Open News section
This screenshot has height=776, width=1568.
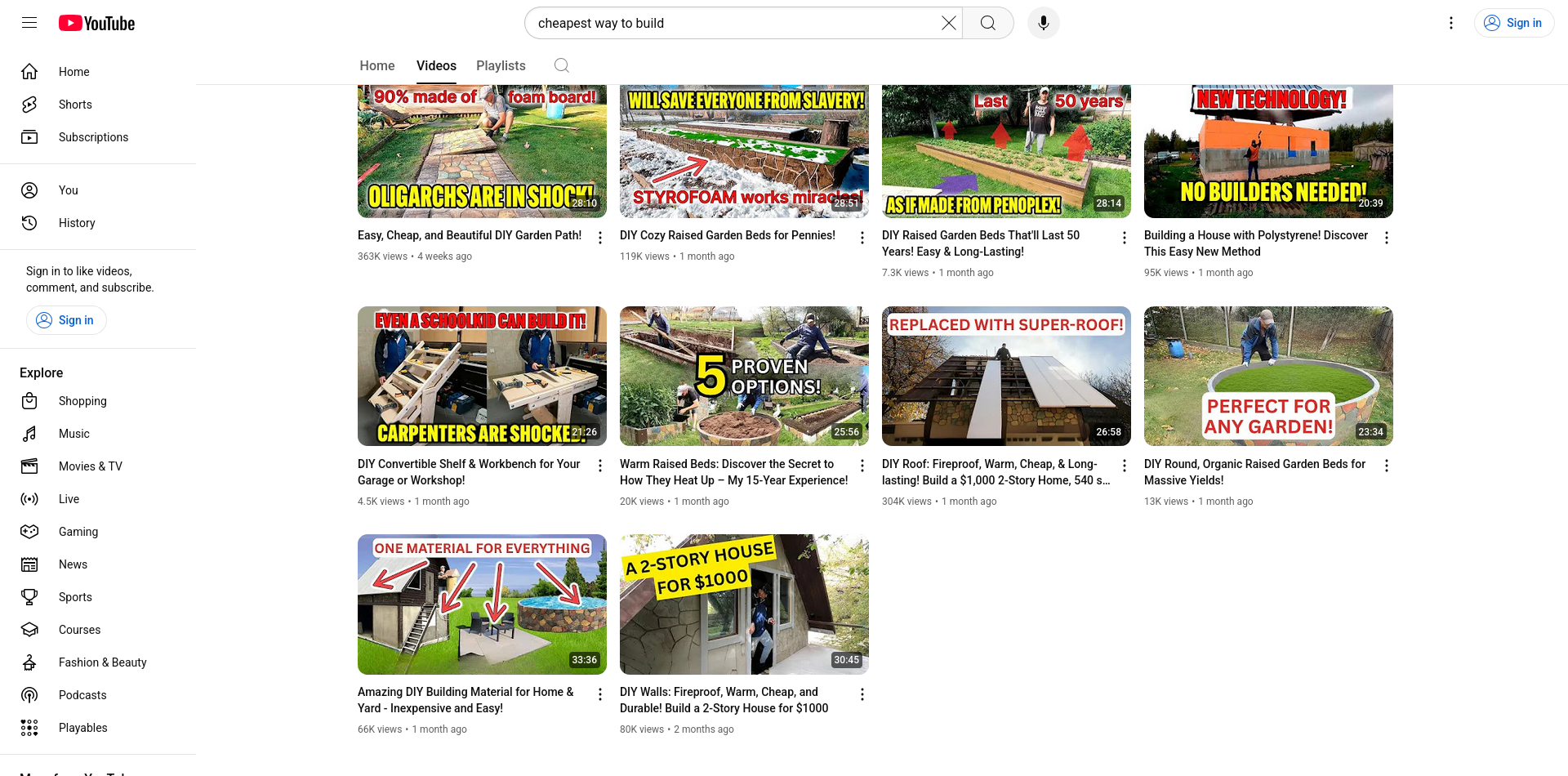tap(98, 564)
